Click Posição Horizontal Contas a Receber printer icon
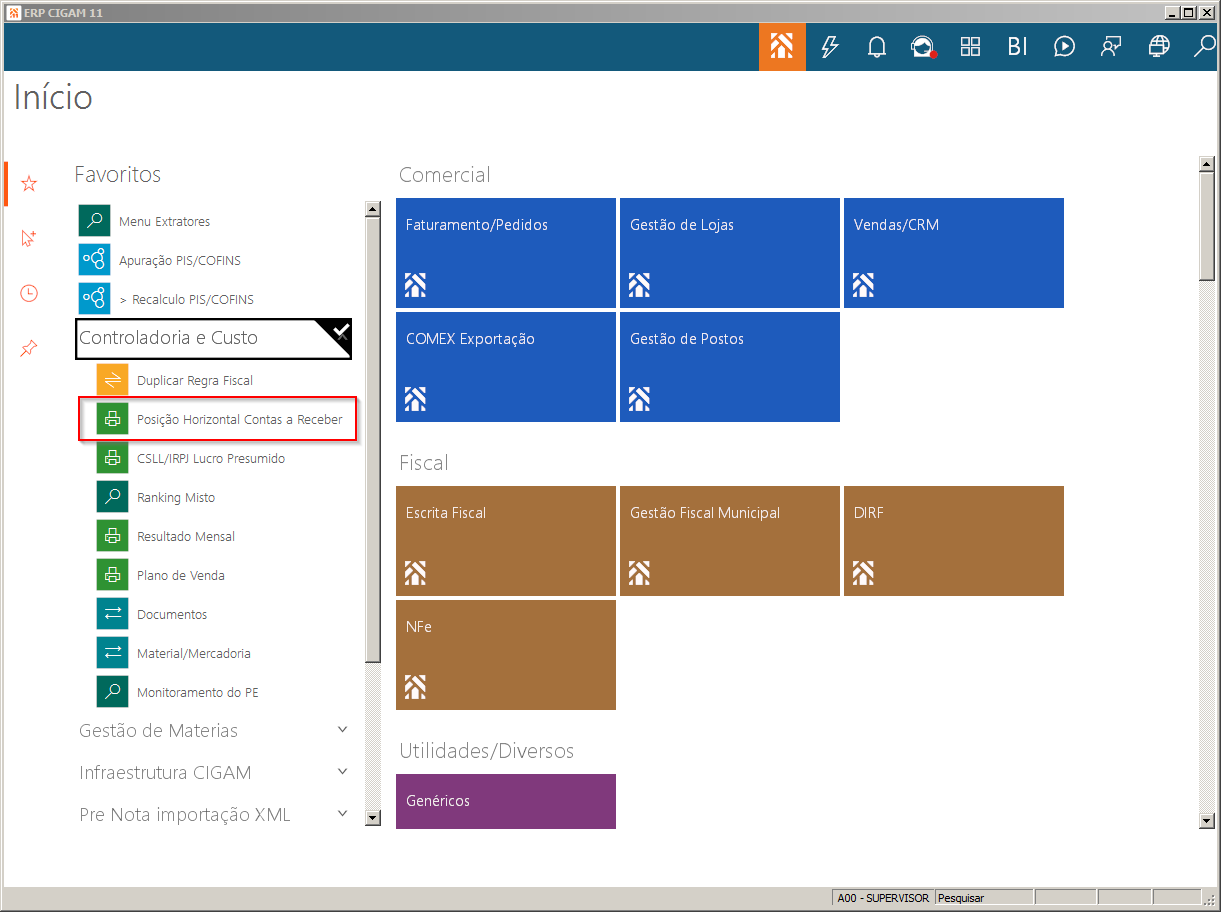 pyautogui.click(x=113, y=419)
